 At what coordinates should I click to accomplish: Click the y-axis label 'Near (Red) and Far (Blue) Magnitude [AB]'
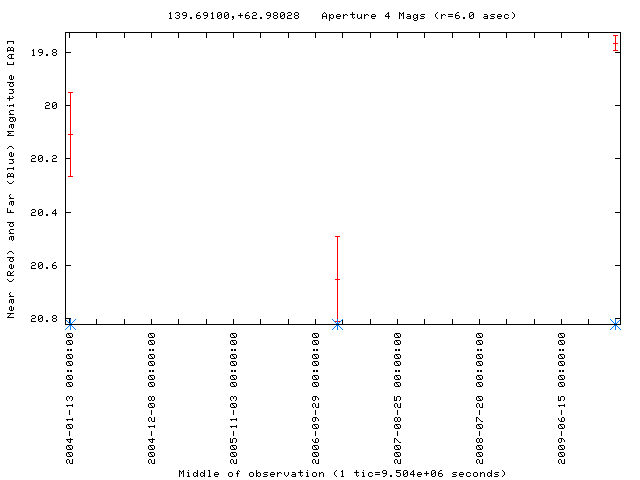pyautogui.click(x=11, y=179)
